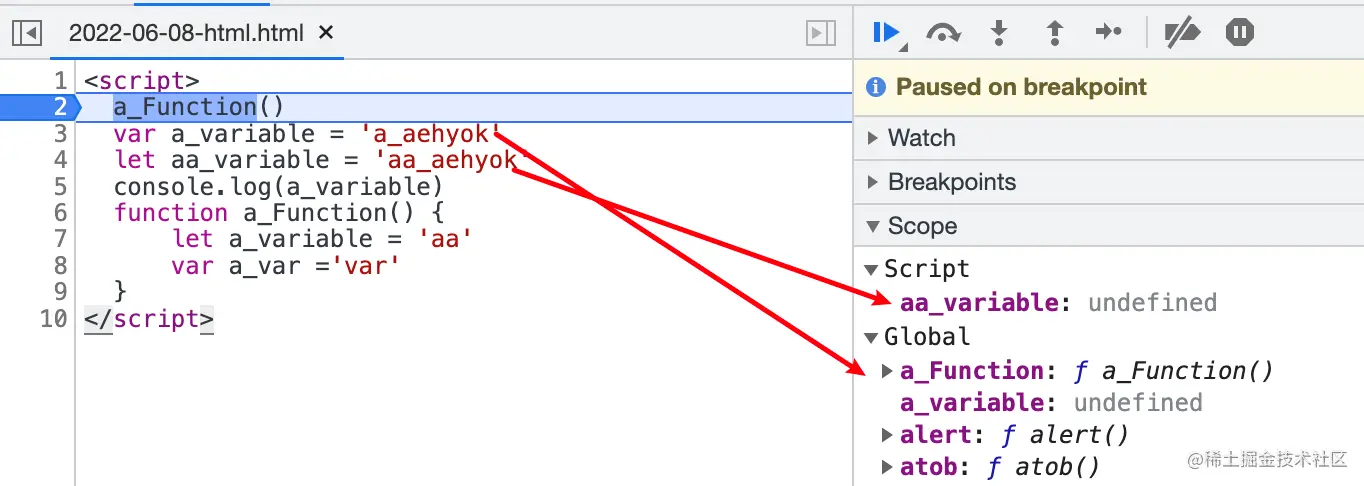The width and height of the screenshot is (1364, 486).
Task: Show the file navigator sidebar
Action: (27, 33)
